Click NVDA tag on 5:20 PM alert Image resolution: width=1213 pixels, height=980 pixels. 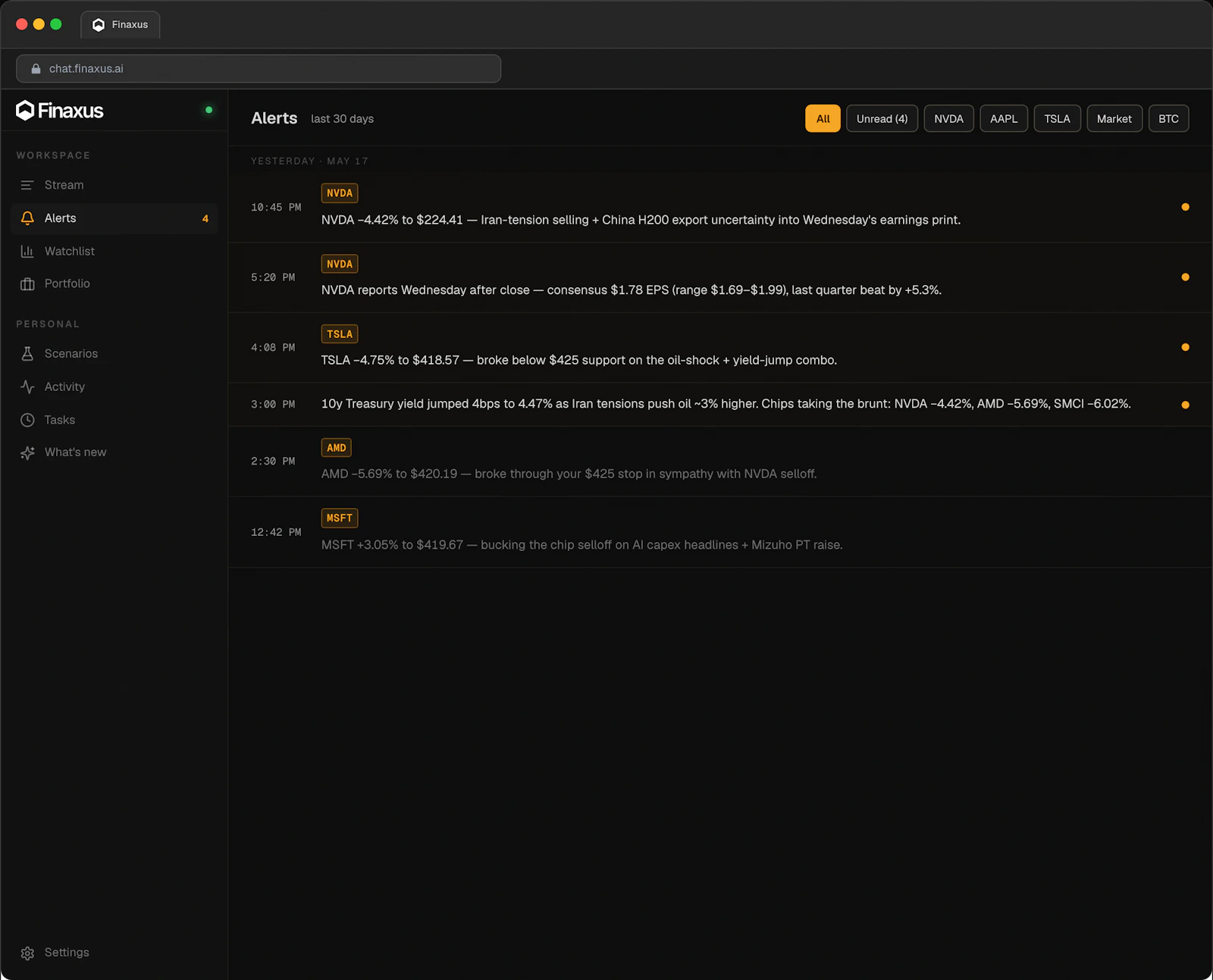(x=340, y=264)
